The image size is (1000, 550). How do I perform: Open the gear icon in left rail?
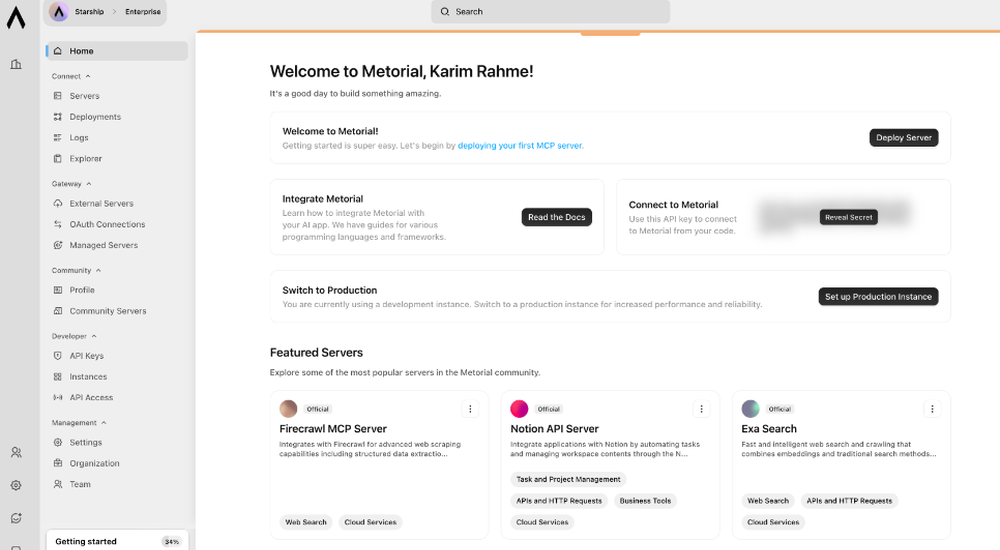[x=16, y=485]
